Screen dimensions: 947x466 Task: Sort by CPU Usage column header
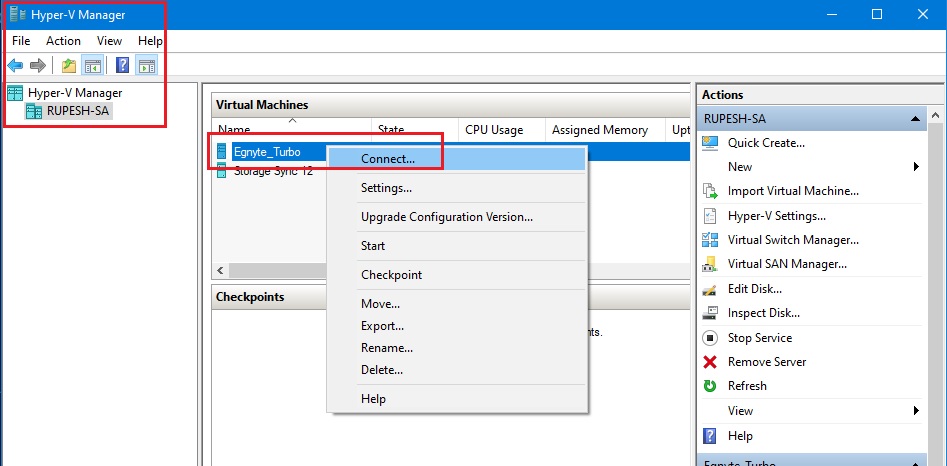[501, 129]
